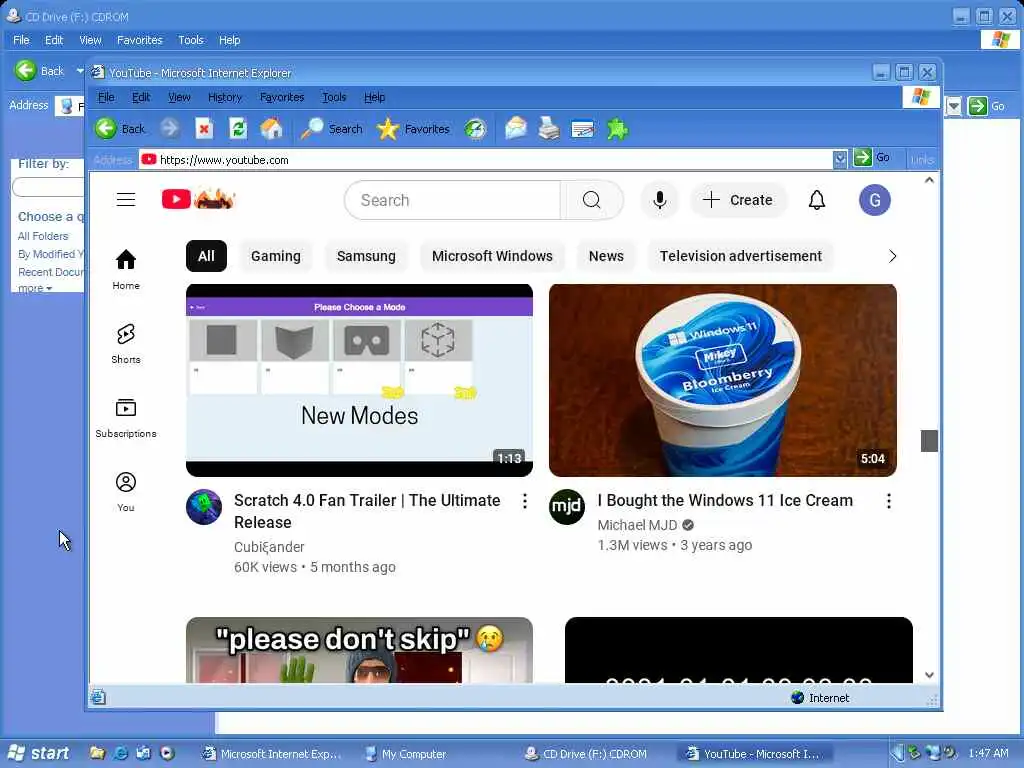Show more category chips with right chevron
This screenshot has width=1024, height=768.
(x=893, y=256)
